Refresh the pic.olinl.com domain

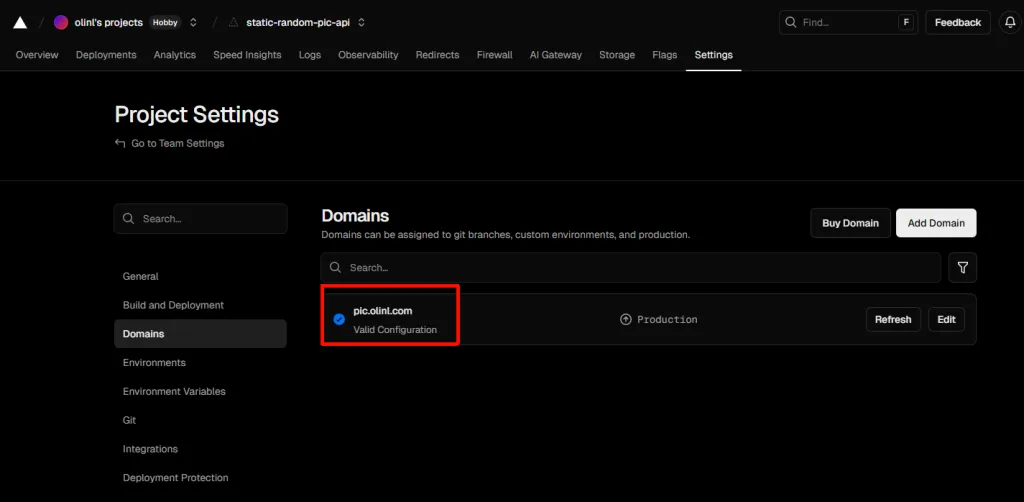[x=892, y=319]
